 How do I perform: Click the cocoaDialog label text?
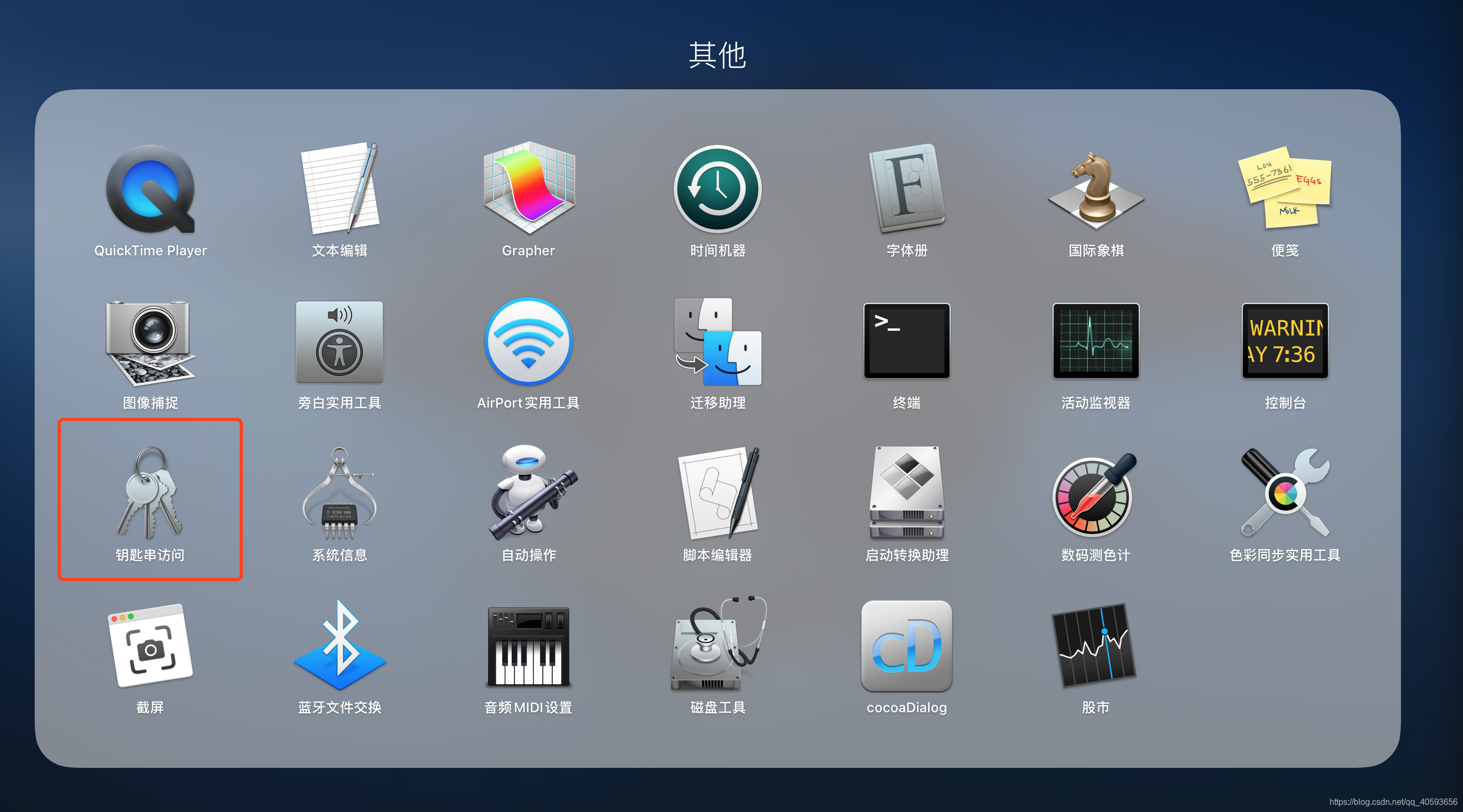pyautogui.click(x=907, y=707)
